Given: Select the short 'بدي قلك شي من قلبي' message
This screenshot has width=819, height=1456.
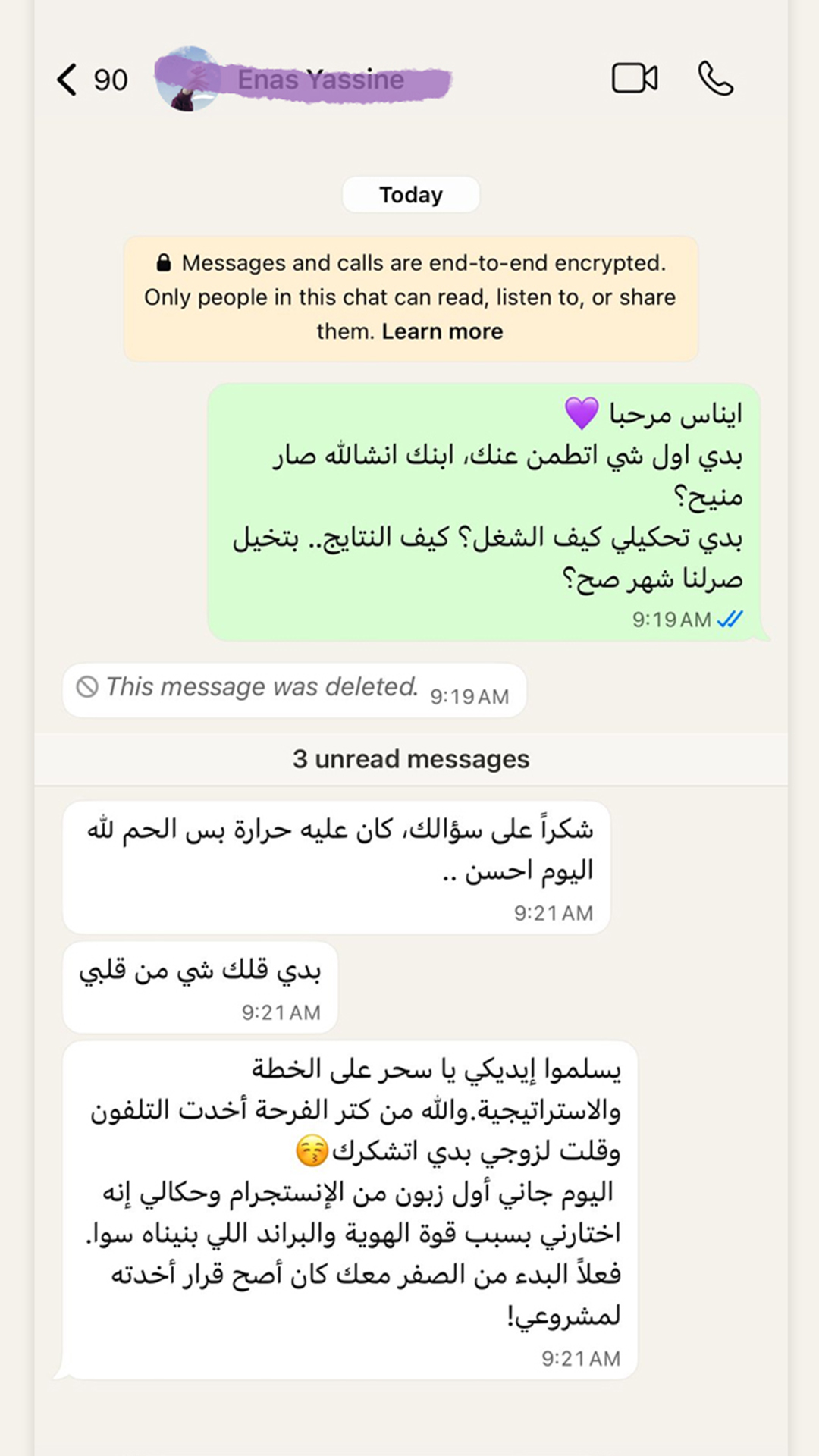Looking at the screenshot, I should (x=200, y=987).
